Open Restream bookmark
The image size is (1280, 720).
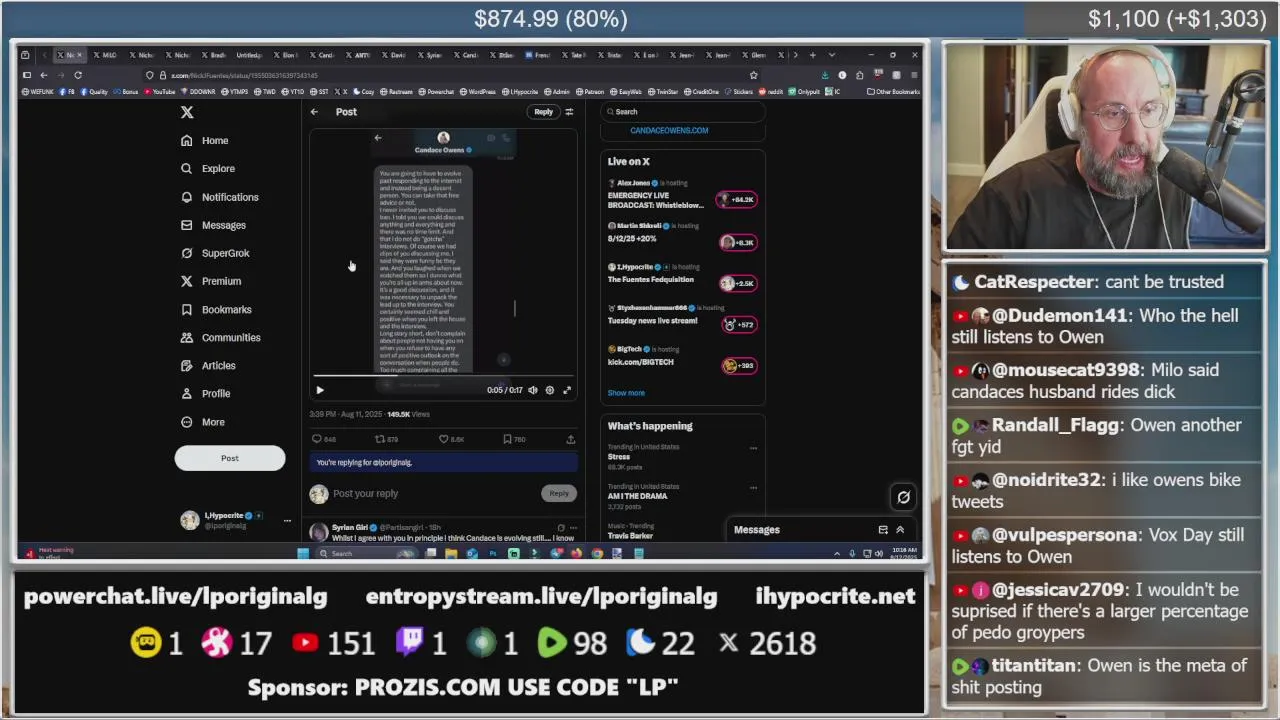pos(396,92)
